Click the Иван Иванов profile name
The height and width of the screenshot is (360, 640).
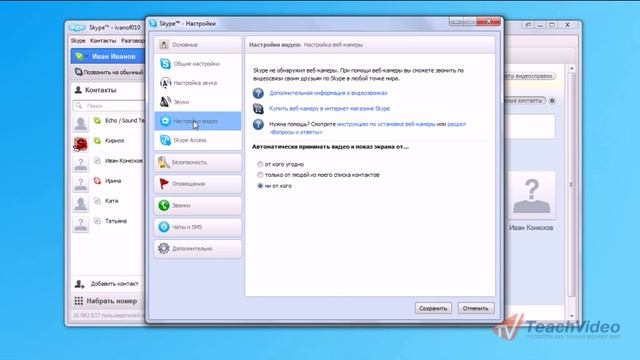click(x=113, y=56)
